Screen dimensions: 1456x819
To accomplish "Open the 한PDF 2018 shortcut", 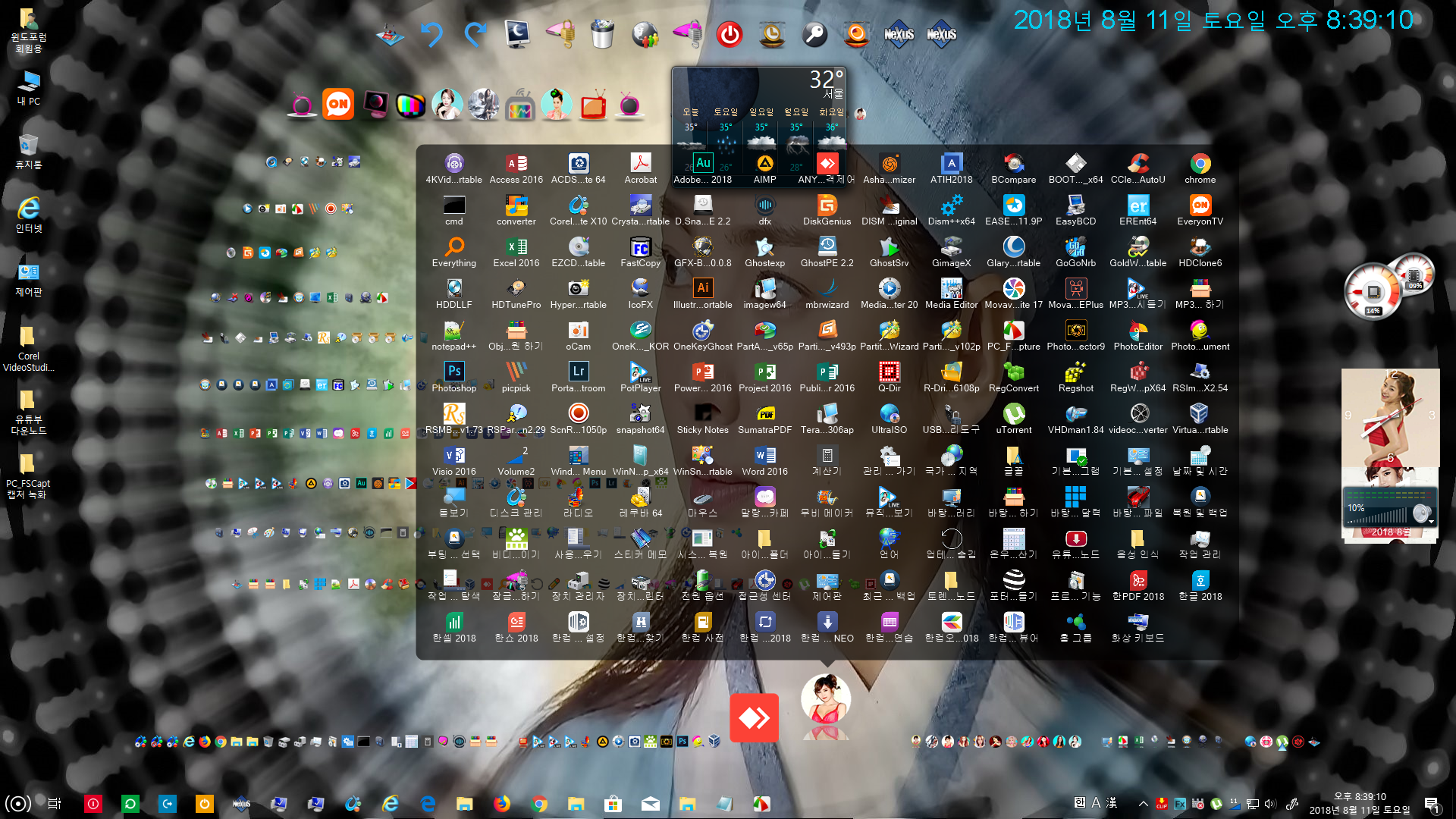I will [1138, 585].
